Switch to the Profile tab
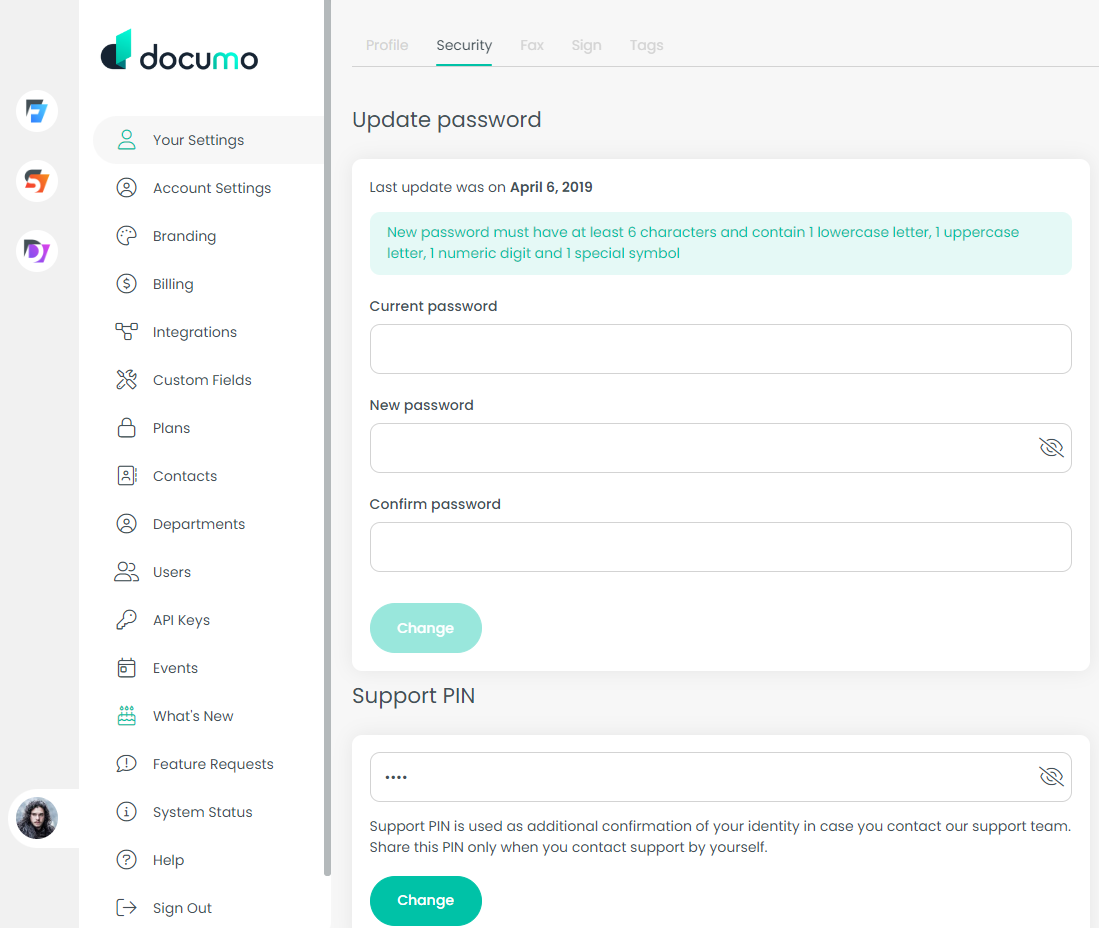 click(387, 45)
